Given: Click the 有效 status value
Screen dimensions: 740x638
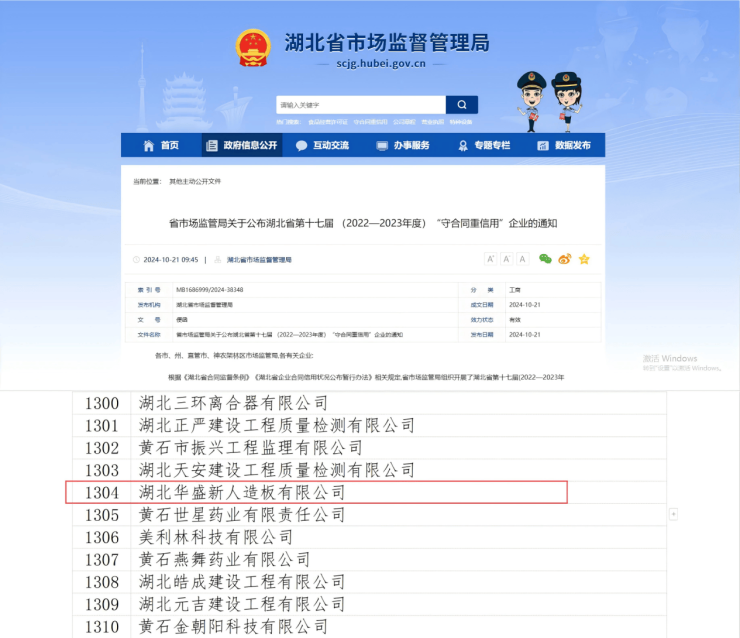Looking at the screenshot, I should 514,319.
